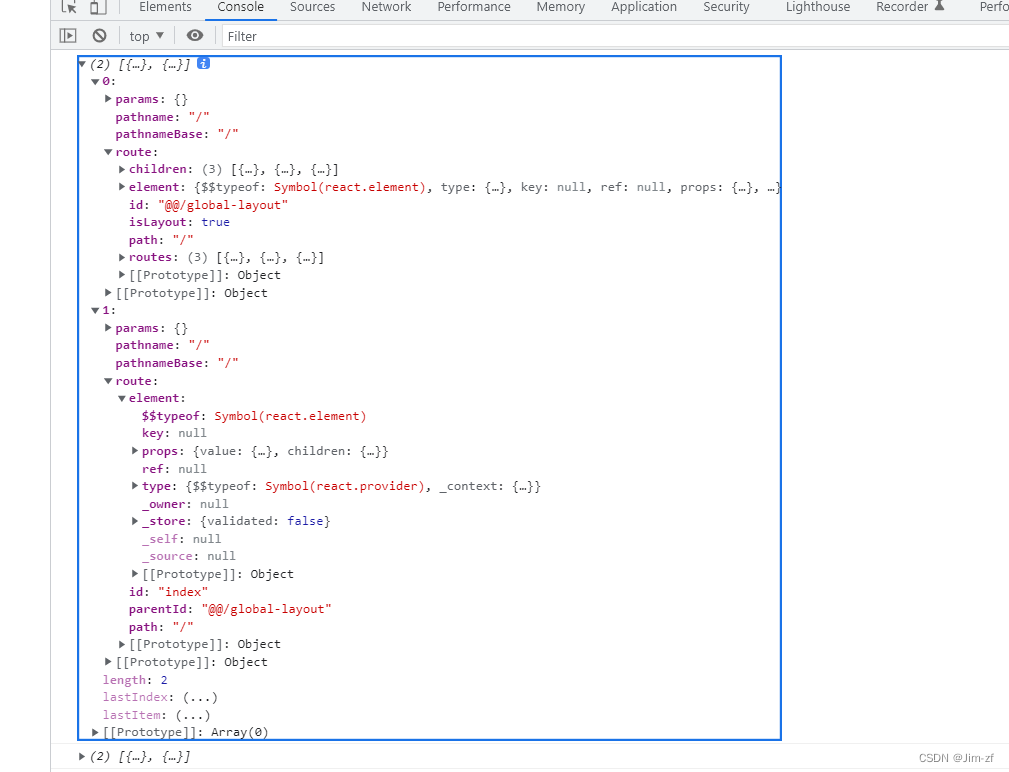Expand the children (3) array
Image resolution: width=1009 pixels, height=772 pixels.
point(122,169)
